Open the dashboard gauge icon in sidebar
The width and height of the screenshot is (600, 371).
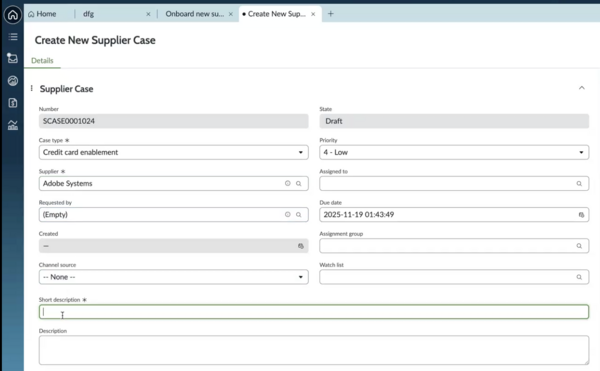tap(13, 81)
